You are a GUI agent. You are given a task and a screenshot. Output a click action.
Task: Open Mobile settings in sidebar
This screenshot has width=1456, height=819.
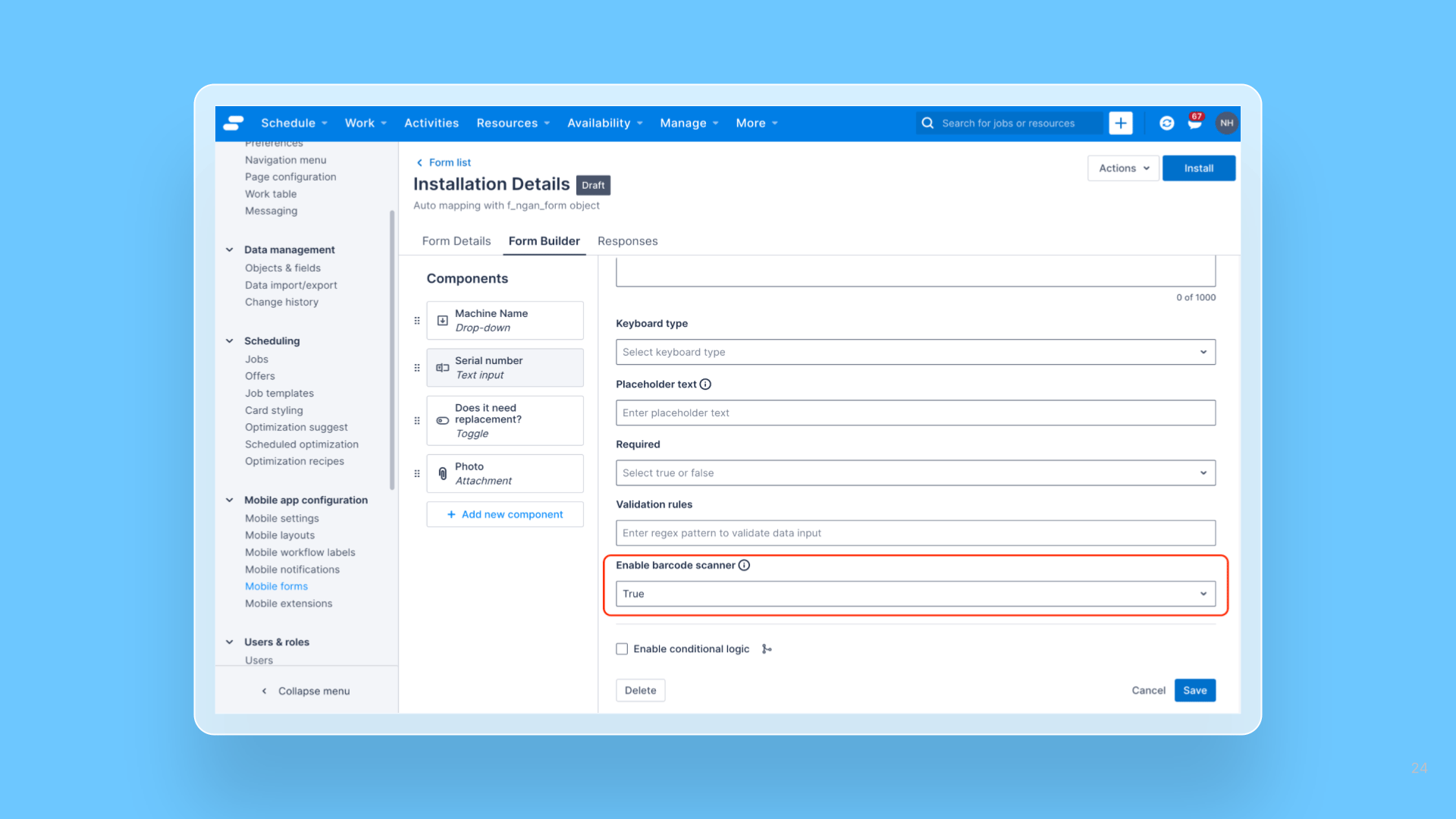282,519
